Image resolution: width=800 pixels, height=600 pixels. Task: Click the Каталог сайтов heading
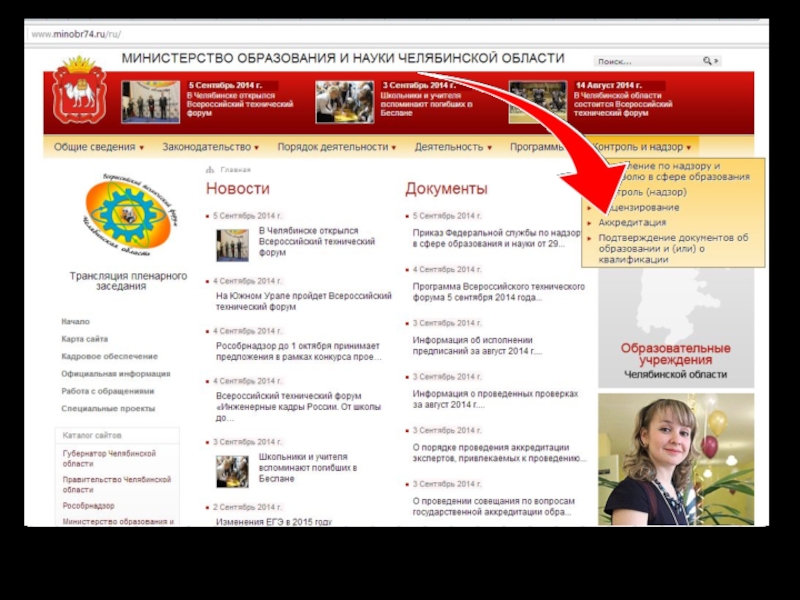[x=92, y=435]
